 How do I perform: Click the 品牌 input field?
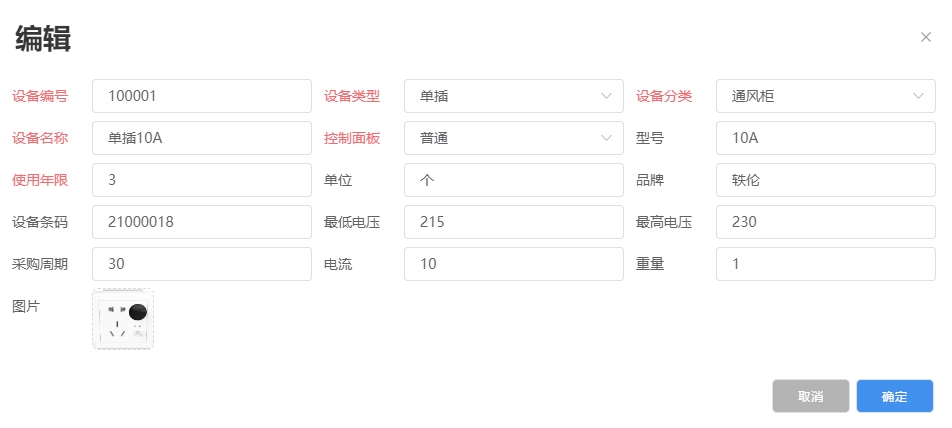pyautogui.click(x=825, y=180)
